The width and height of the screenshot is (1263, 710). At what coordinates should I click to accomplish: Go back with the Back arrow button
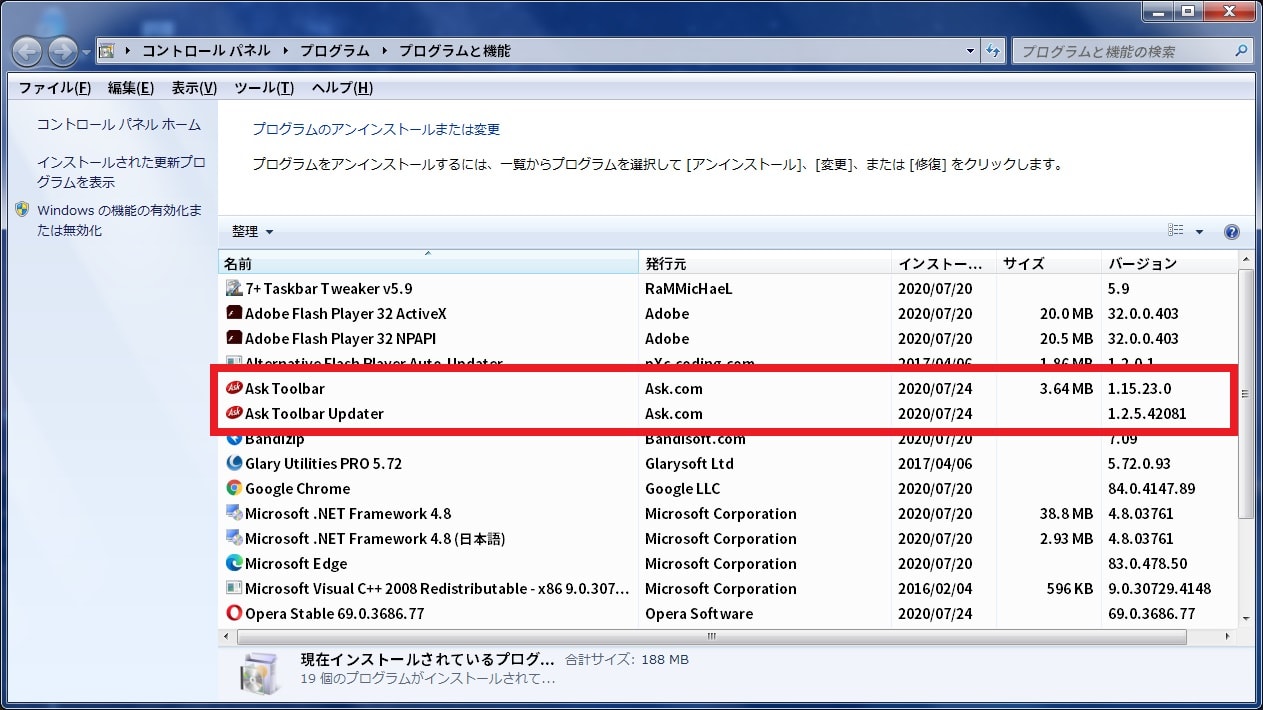[x=28, y=51]
